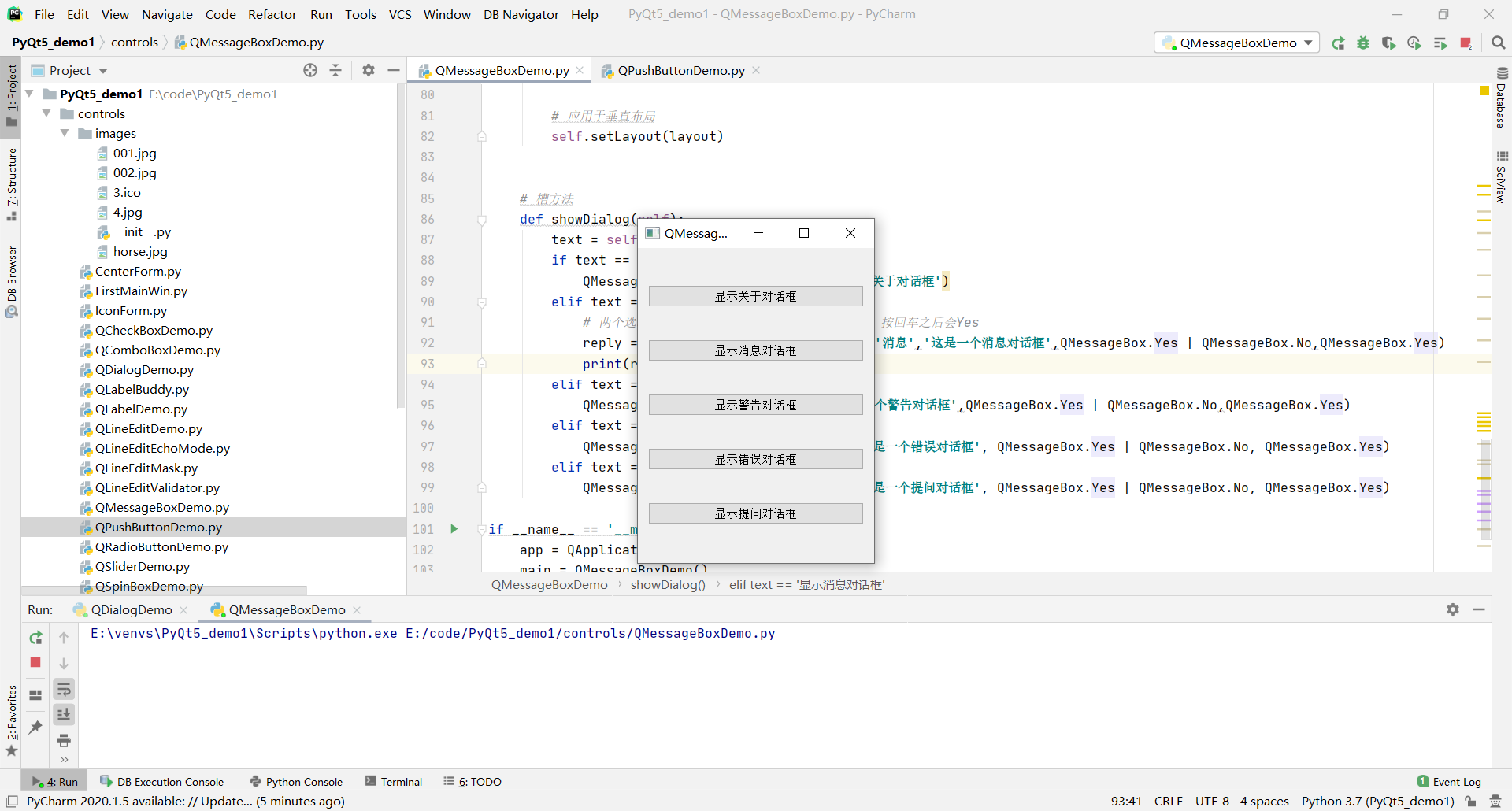1512x811 pixels.
Task: Click the Project panel horizontal scrollbar
Action: pos(164,590)
